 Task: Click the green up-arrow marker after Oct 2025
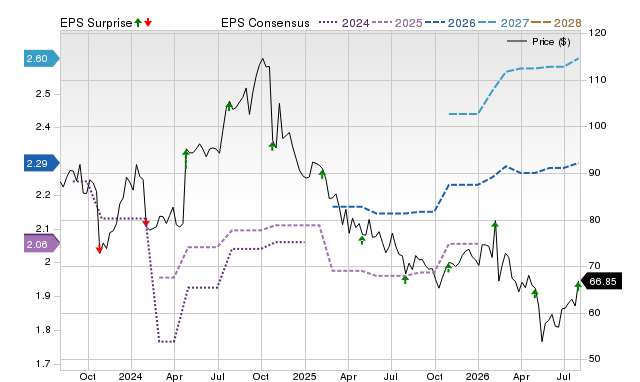[x=448, y=268]
